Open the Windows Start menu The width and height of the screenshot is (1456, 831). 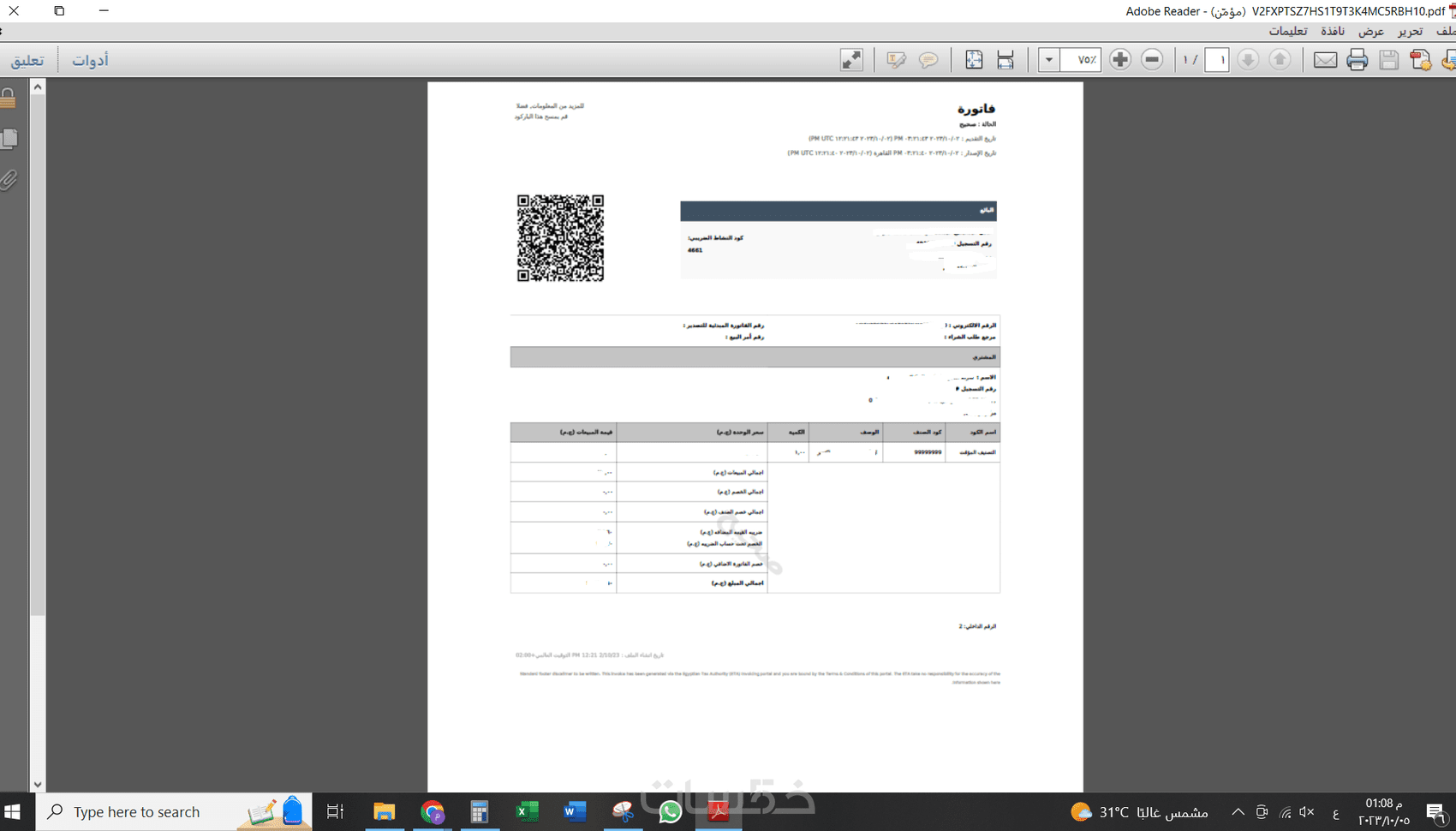12,811
